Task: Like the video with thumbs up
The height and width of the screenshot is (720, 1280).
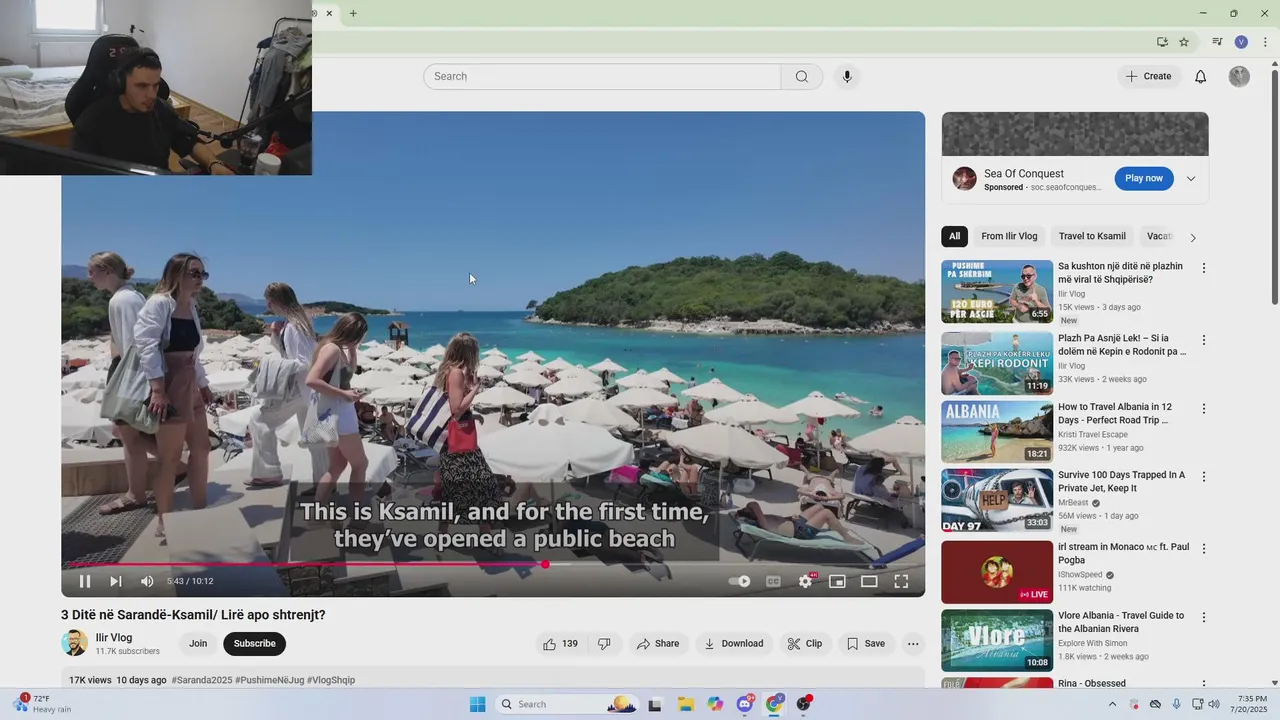Action: [x=561, y=644]
